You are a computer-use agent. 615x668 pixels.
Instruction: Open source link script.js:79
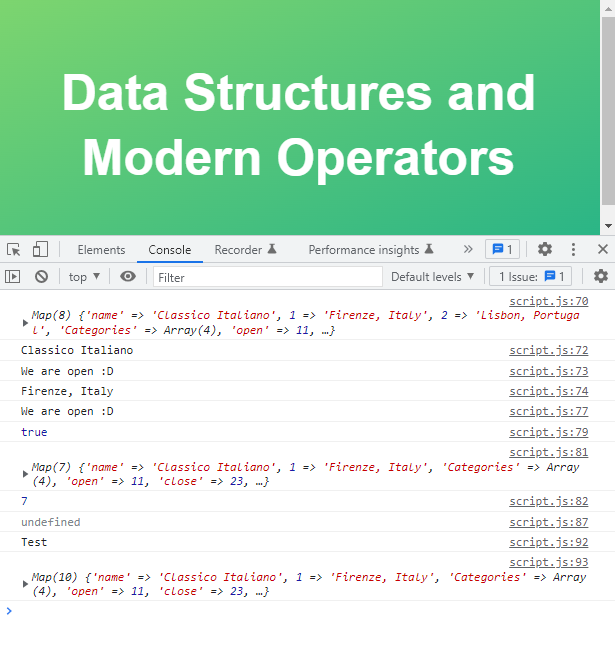tap(549, 432)
